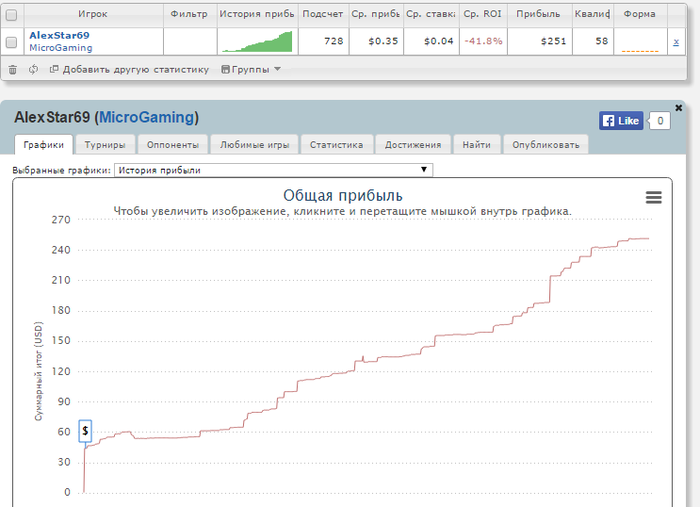
Task: Click the Ср. ROI column header
Action: click(483, 14)
